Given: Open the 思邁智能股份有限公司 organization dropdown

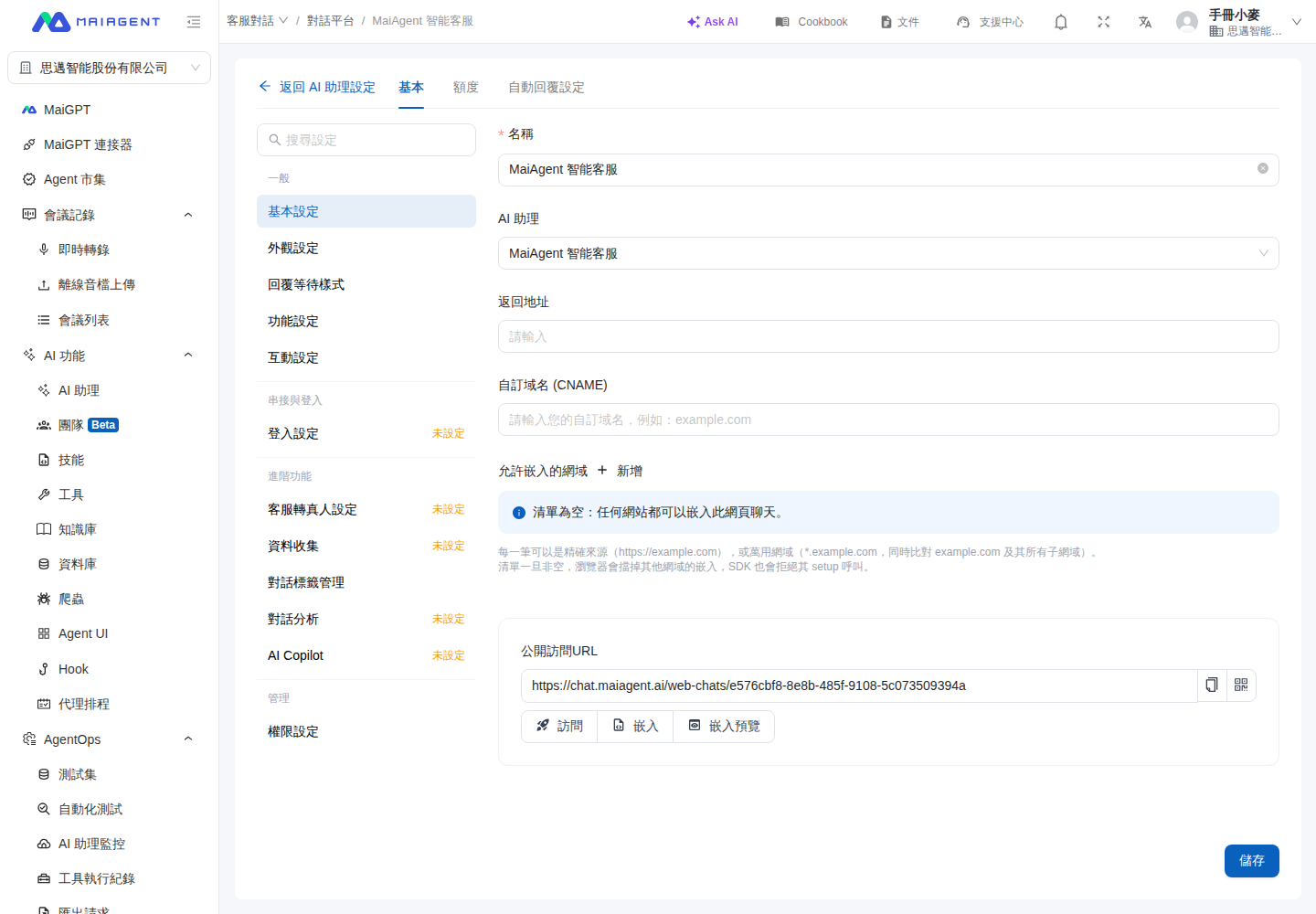Looking at the screenshot, I should pyautogui.click(x=109, y=68).
